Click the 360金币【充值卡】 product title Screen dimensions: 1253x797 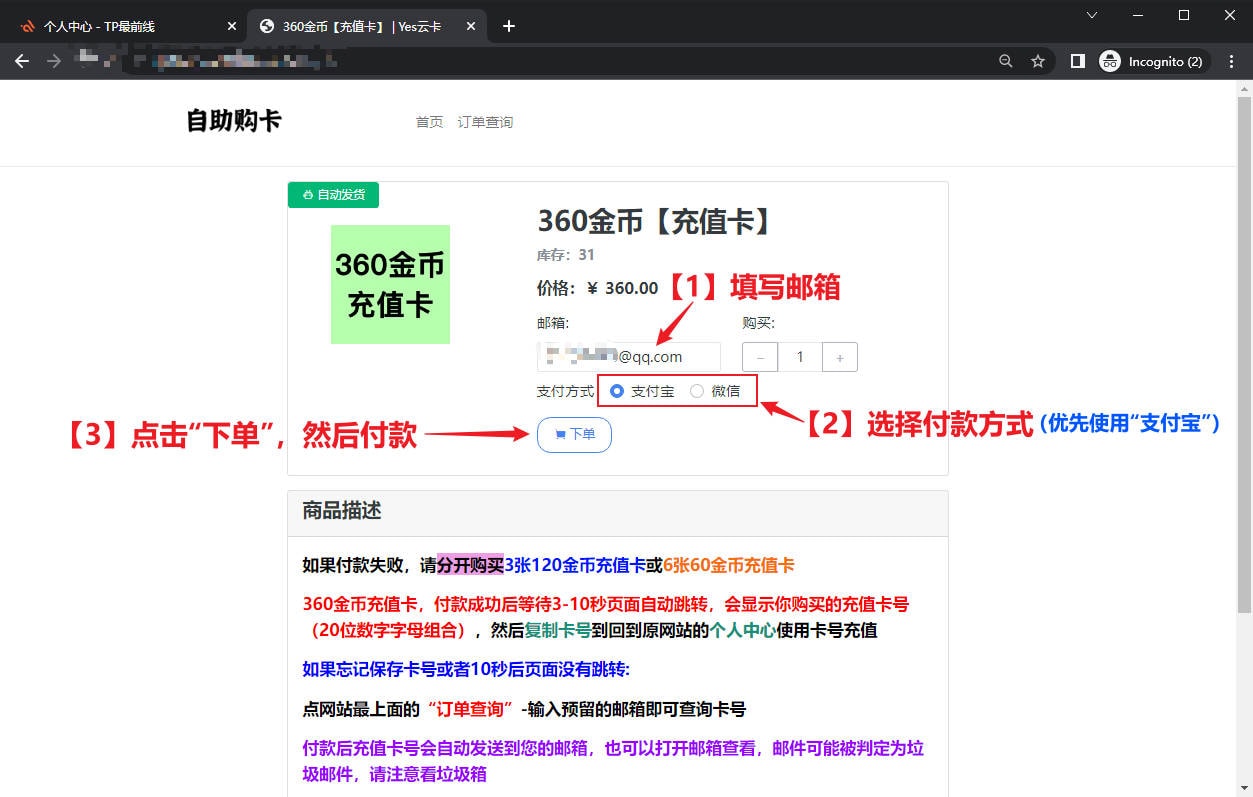click(x=655, y=221)
